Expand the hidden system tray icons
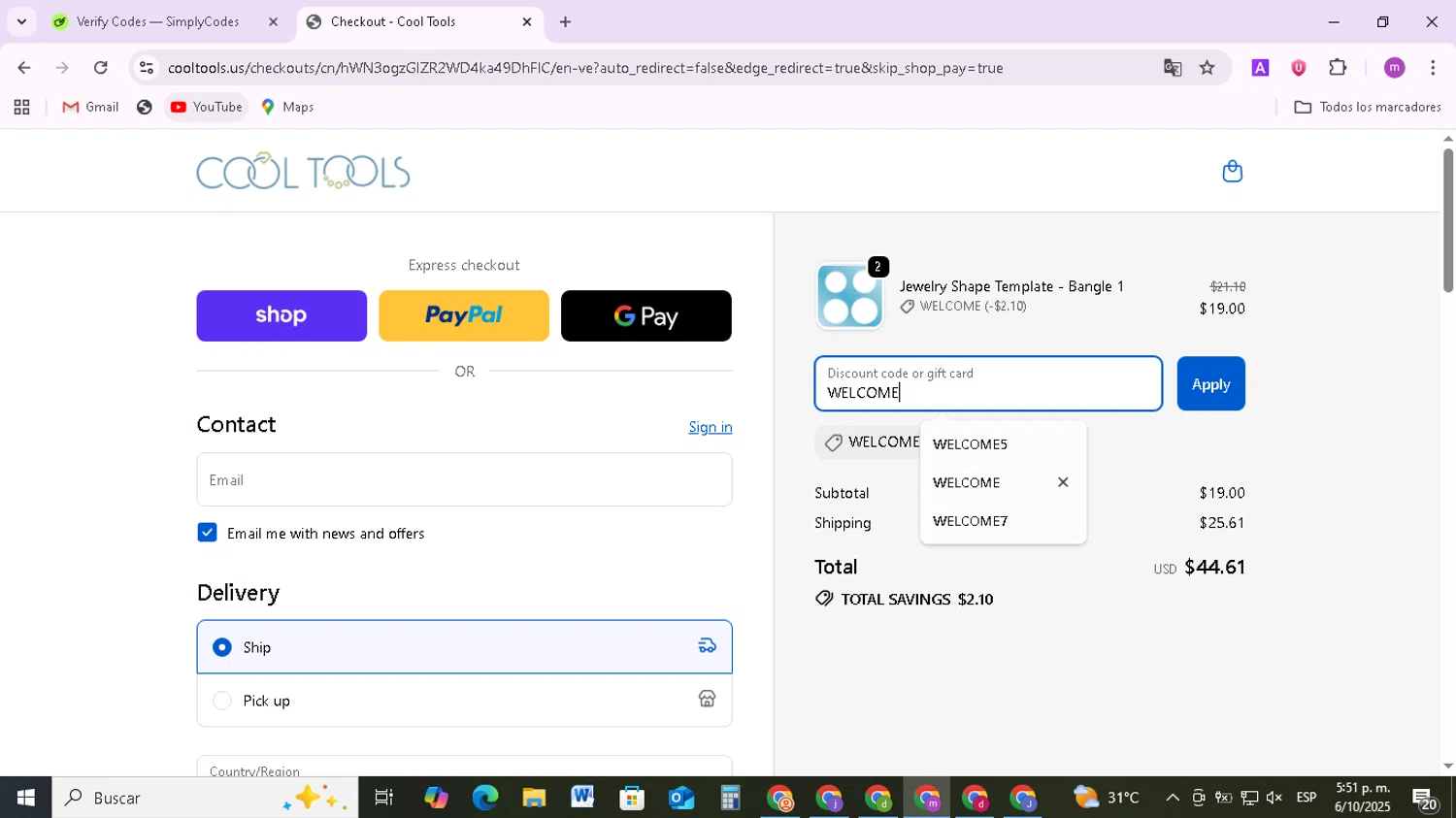 (x=1172, y=798)
